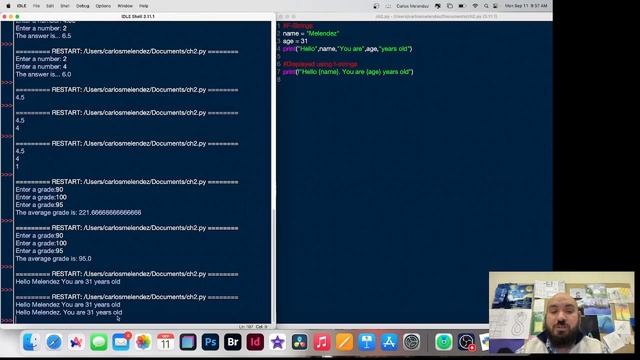Screen dimensions: 640x360
Task: Open Control Center in menu bar
Action: point(495,6)
